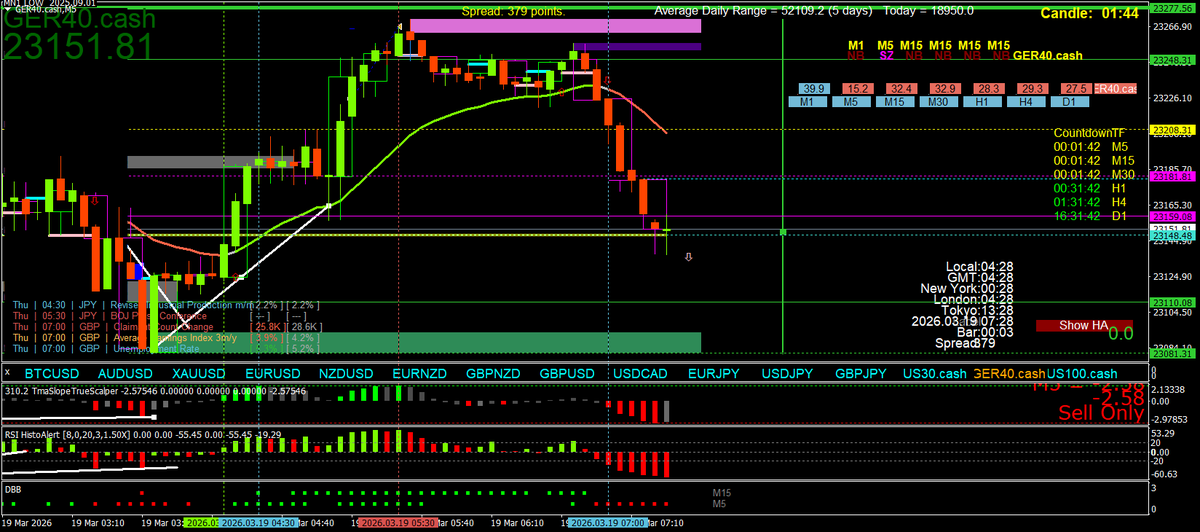Viewport: 1200px width, 532px height.
Task: Switch chart to GBPJPY
Action: click(861, 373)
